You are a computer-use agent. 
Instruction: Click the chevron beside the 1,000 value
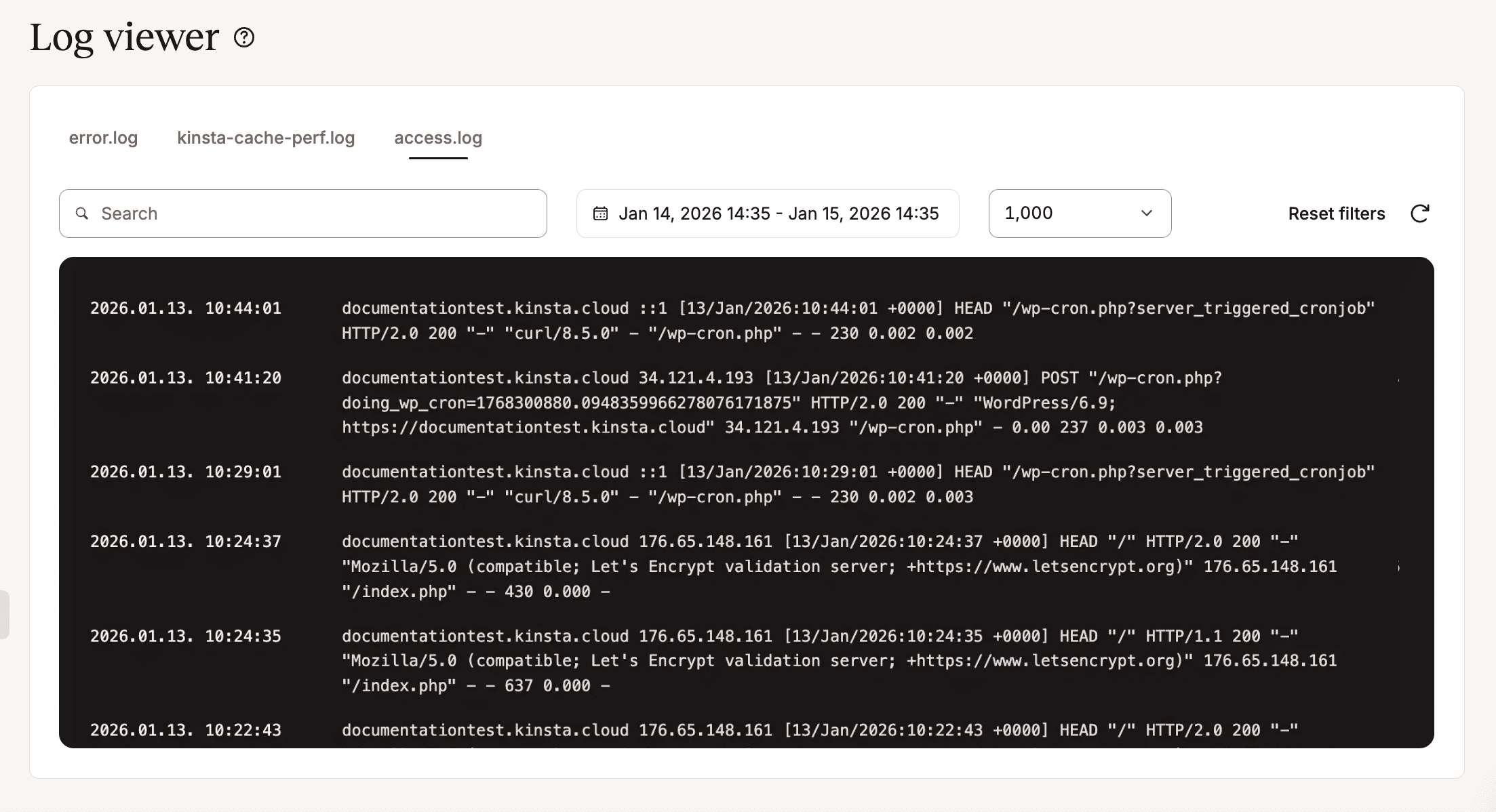(1146, 214)
